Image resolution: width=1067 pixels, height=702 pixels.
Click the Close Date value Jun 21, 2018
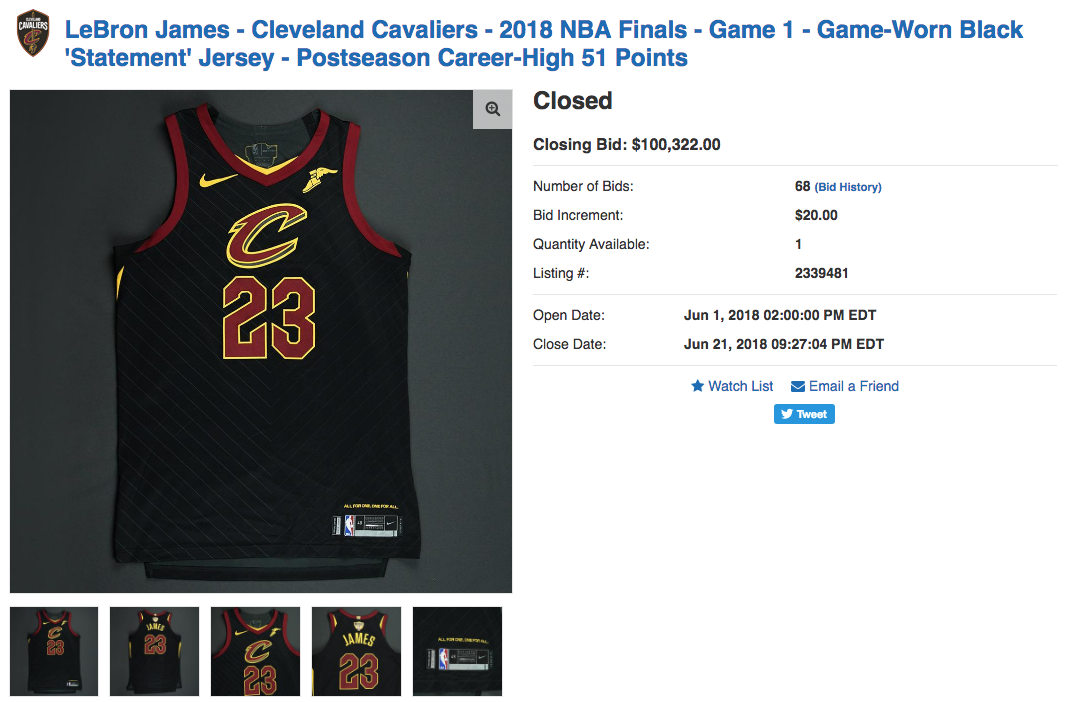(x=784, y=344)
